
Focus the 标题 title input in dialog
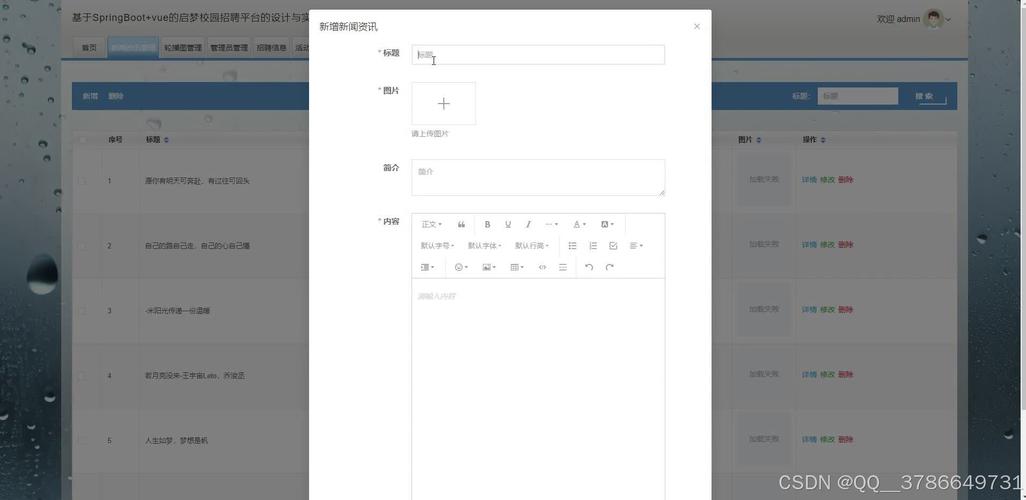pos(538,55)
